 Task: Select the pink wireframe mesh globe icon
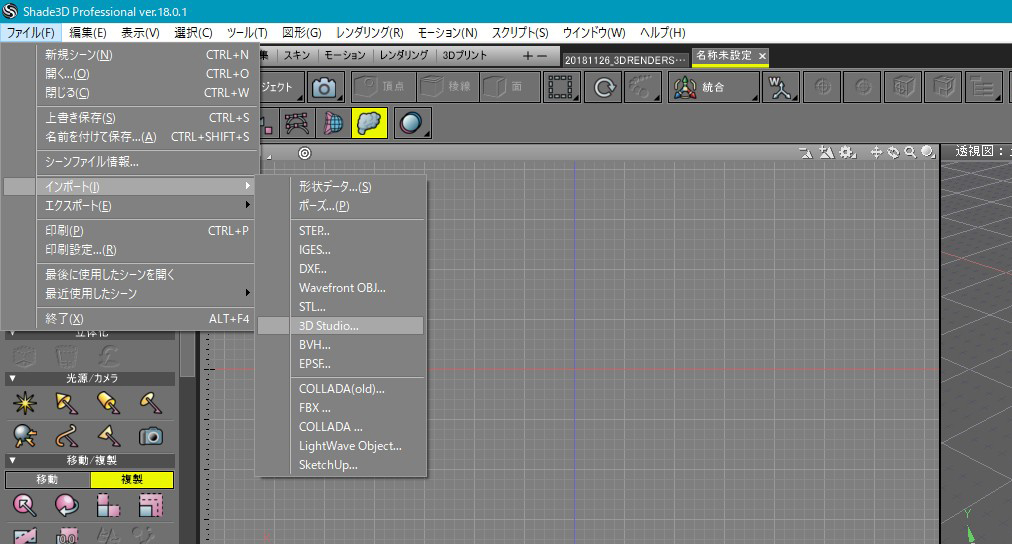(333, 123)
